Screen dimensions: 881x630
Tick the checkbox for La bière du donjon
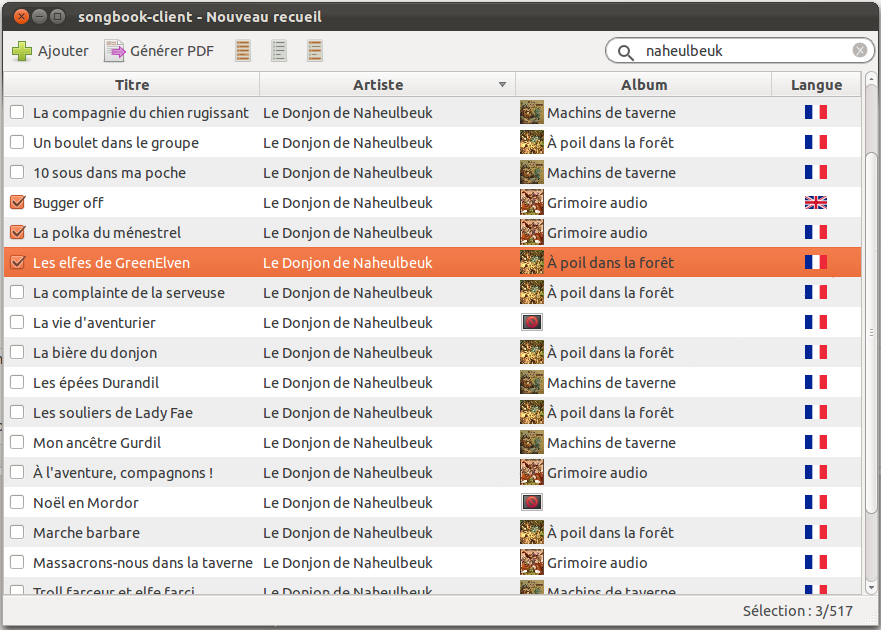coord(17,353)
